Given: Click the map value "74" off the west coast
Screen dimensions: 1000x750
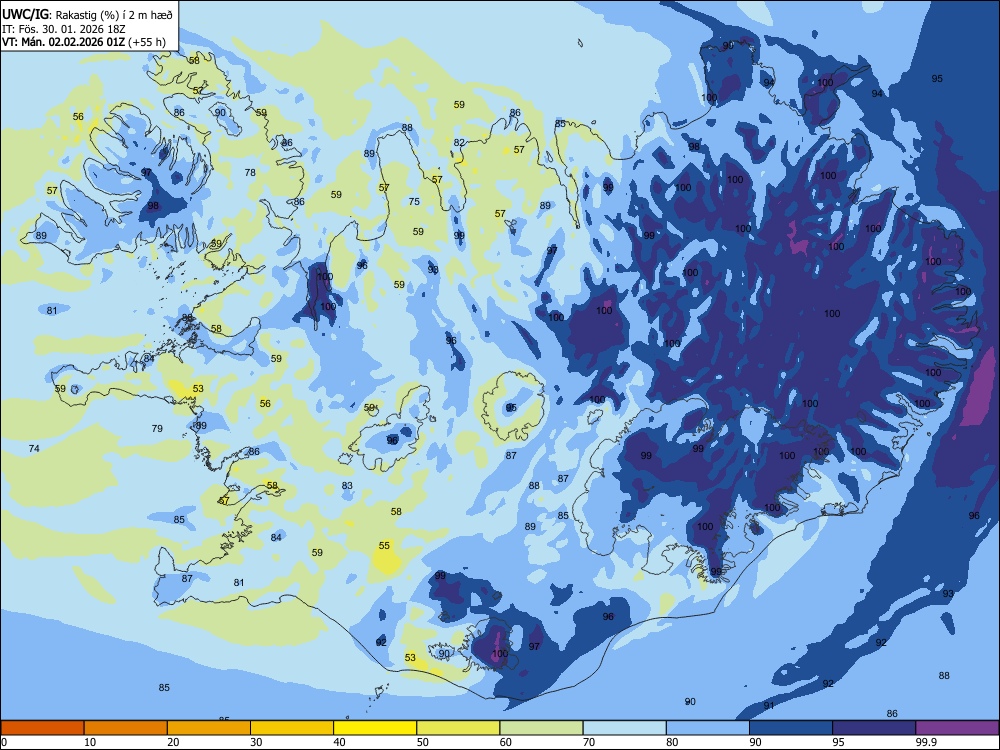Looking at the screenshot, I should [34, 448].
